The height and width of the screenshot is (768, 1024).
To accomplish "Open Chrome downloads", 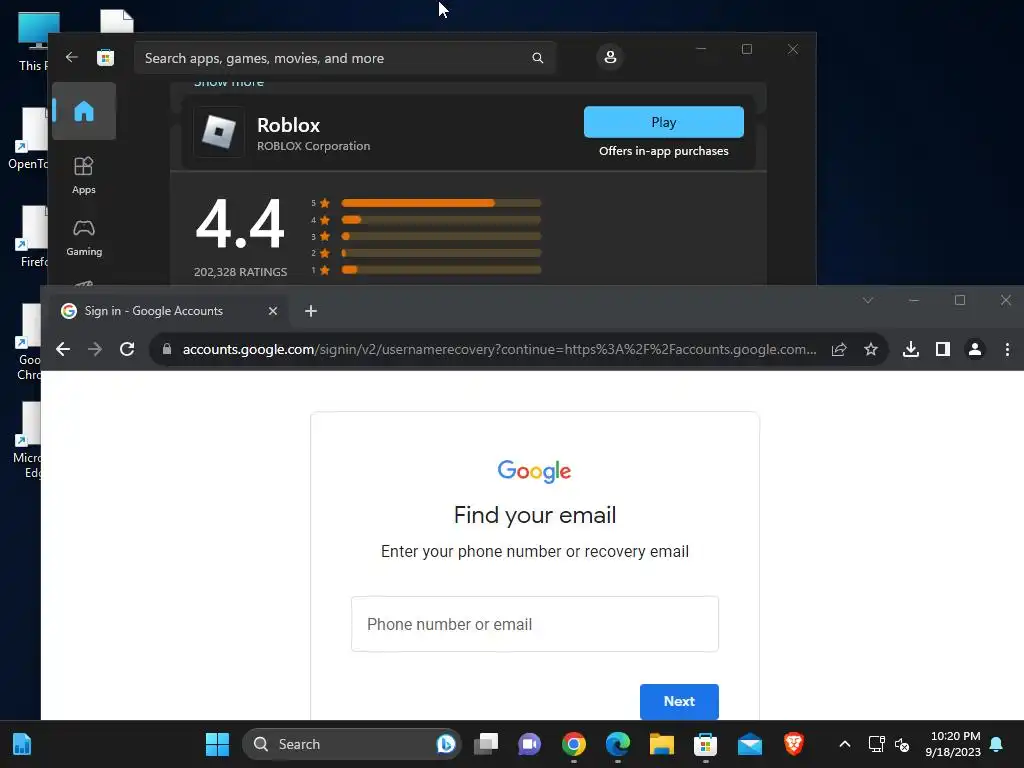I will (911, 349).
